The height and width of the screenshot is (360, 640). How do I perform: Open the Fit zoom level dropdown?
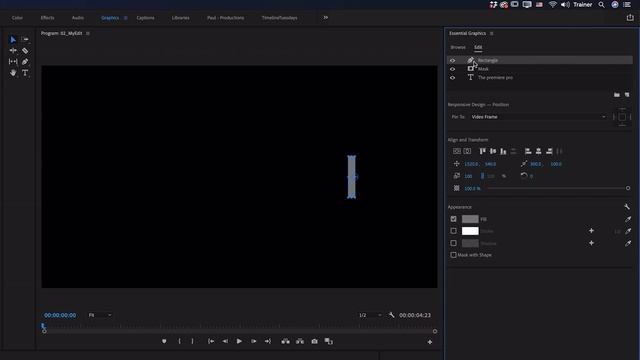click(100, 315)
